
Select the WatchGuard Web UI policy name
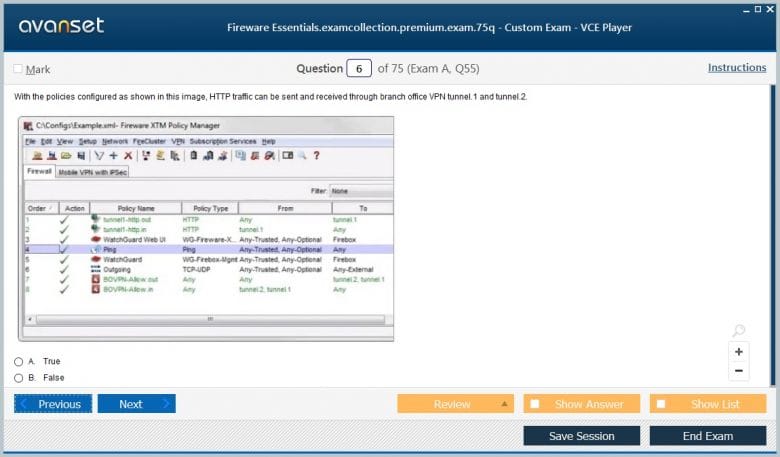click(x=134, y=239)
